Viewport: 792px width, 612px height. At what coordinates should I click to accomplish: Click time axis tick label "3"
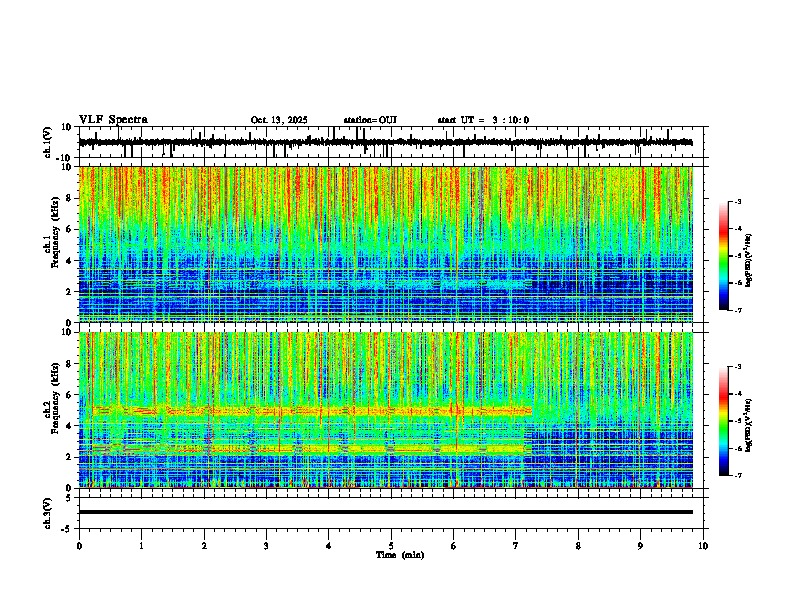266,546
